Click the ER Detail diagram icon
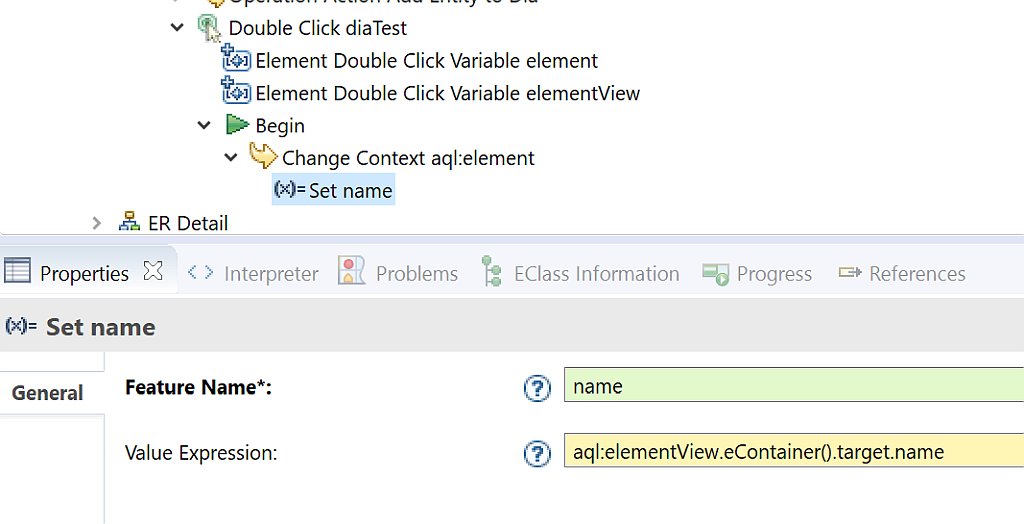The height and width of the screenshot is (524, 1024). pyautogui.click(x=129, y=221)
